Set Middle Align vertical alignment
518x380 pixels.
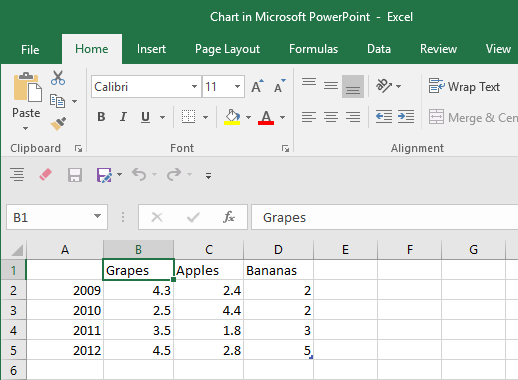coord(331,86)
